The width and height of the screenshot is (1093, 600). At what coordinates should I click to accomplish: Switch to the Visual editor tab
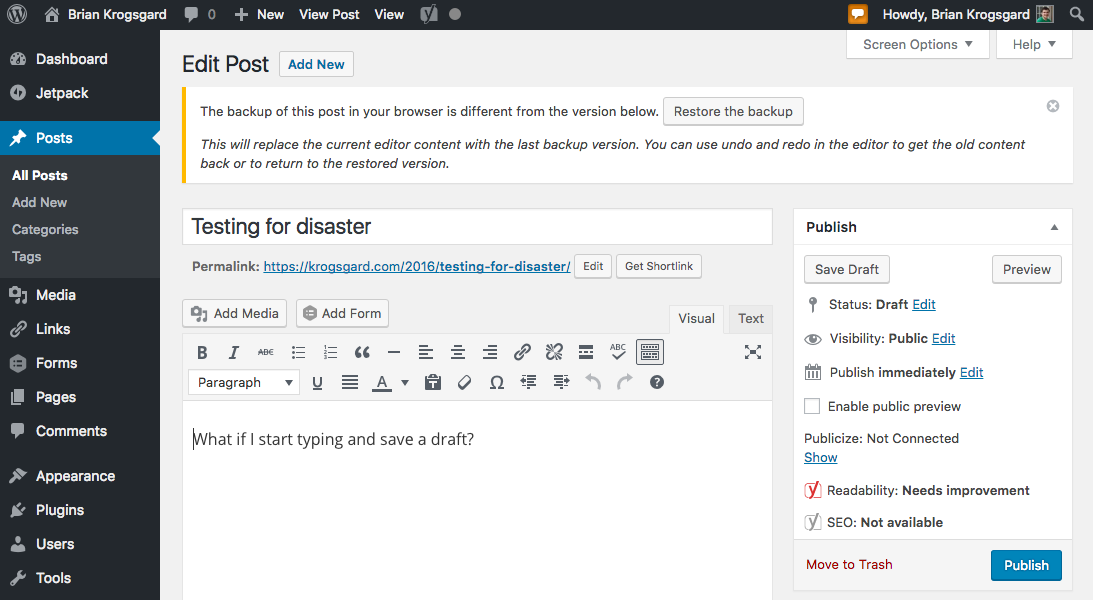696,318
